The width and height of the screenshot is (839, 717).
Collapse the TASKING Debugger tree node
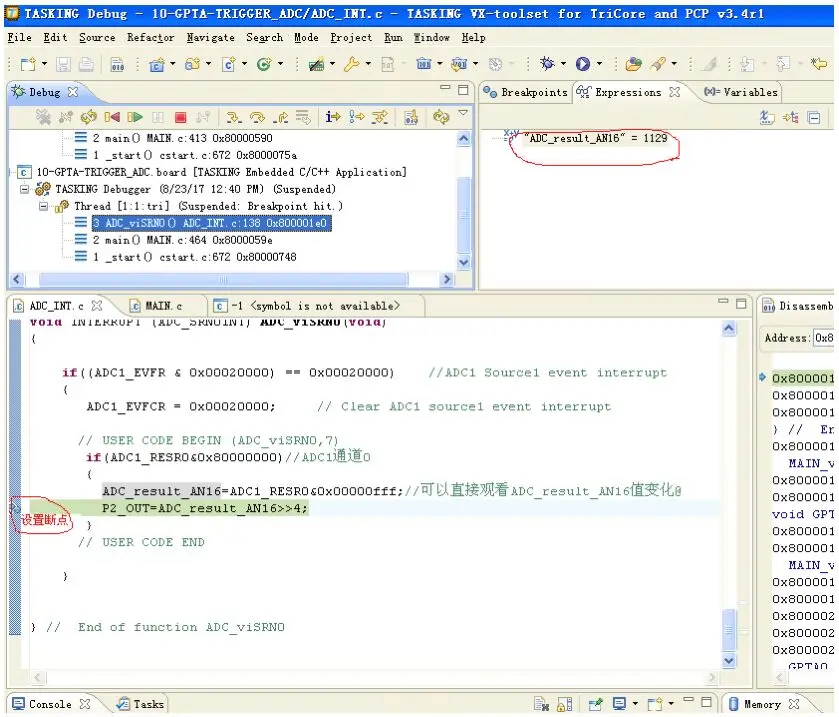[25, 189]
